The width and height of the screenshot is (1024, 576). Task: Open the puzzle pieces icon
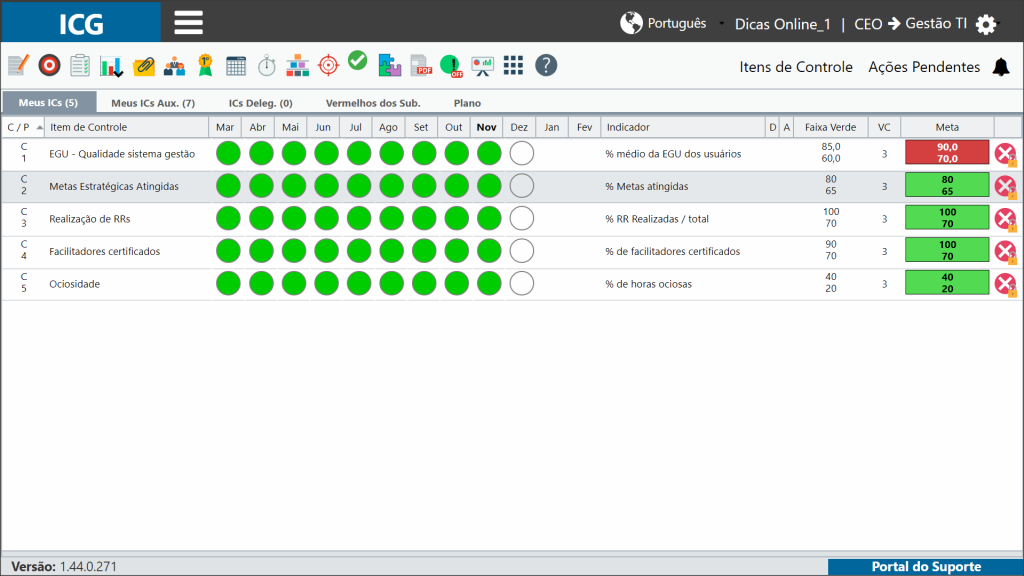coord(389,65)
